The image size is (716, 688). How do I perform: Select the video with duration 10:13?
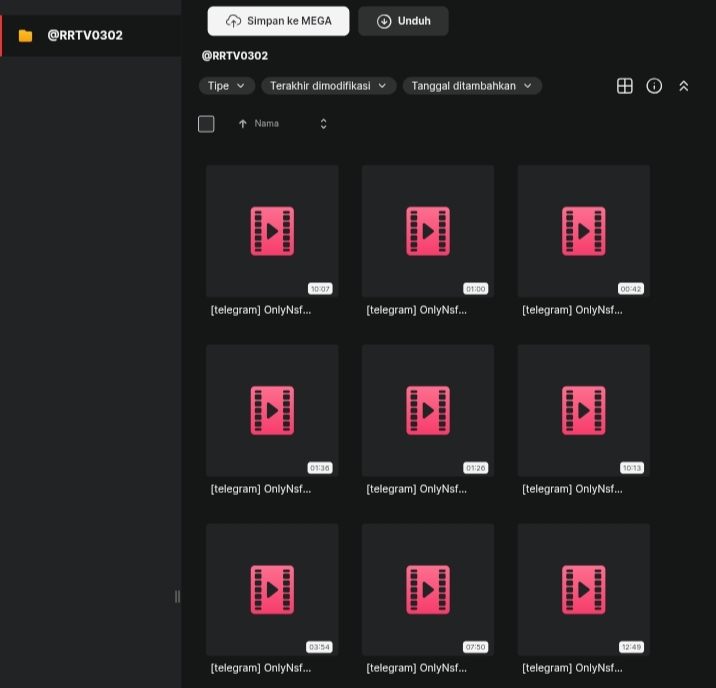pos(584,410)
